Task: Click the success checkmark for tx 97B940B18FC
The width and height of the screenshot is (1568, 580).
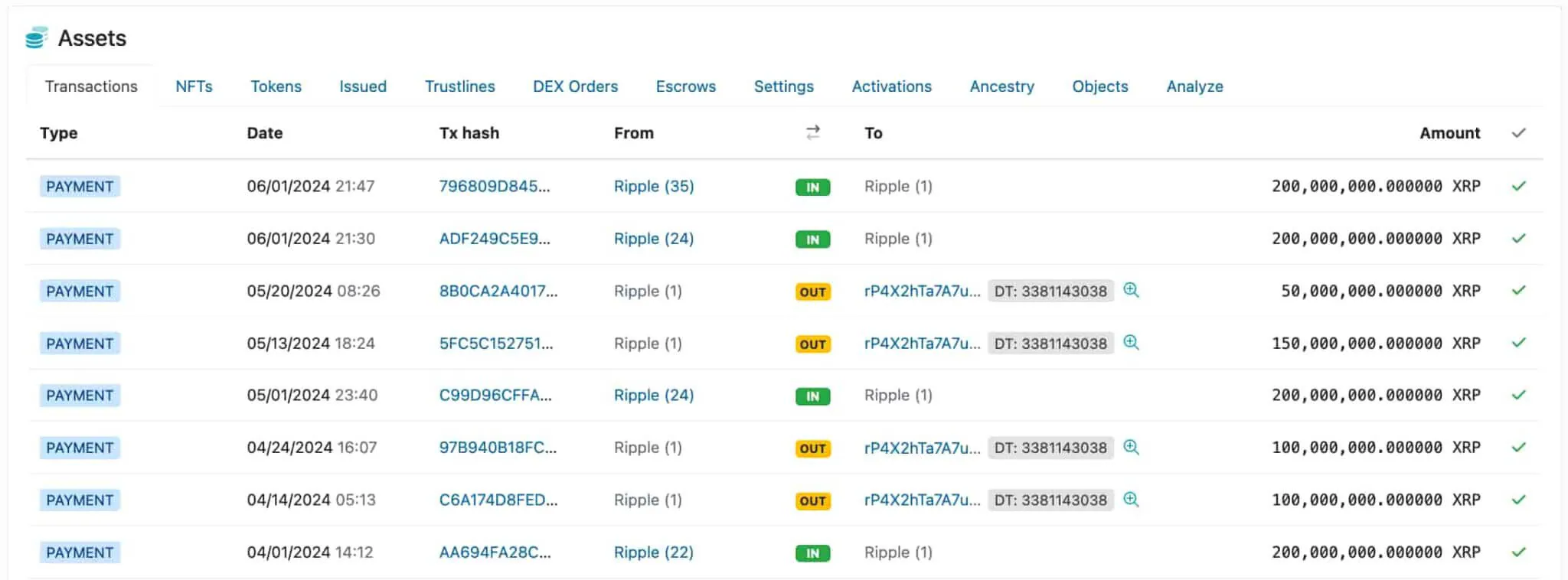Action: [x=1519, y=447]
